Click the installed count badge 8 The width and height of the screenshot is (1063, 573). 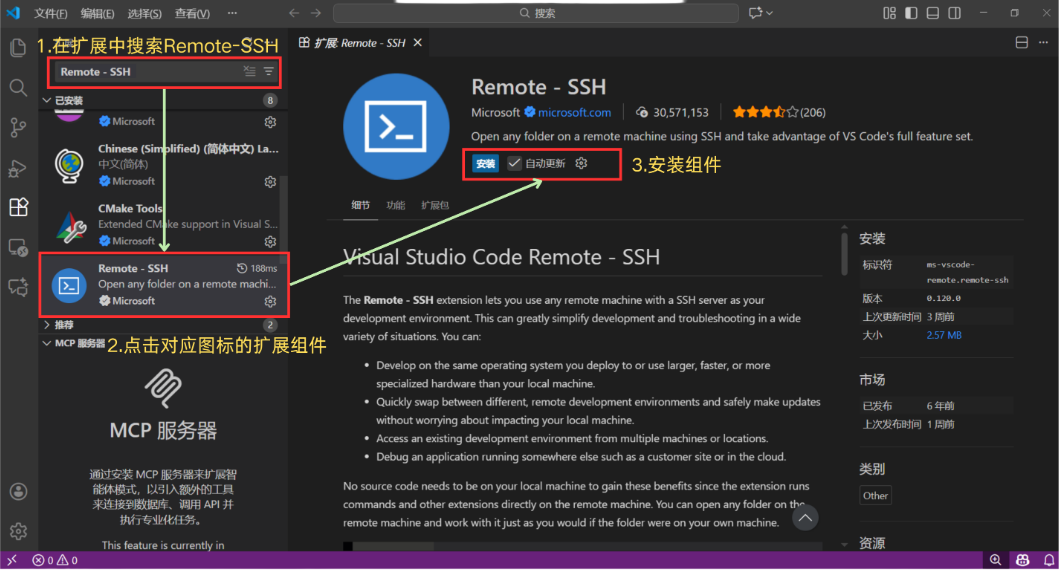[x=270, y=100]
